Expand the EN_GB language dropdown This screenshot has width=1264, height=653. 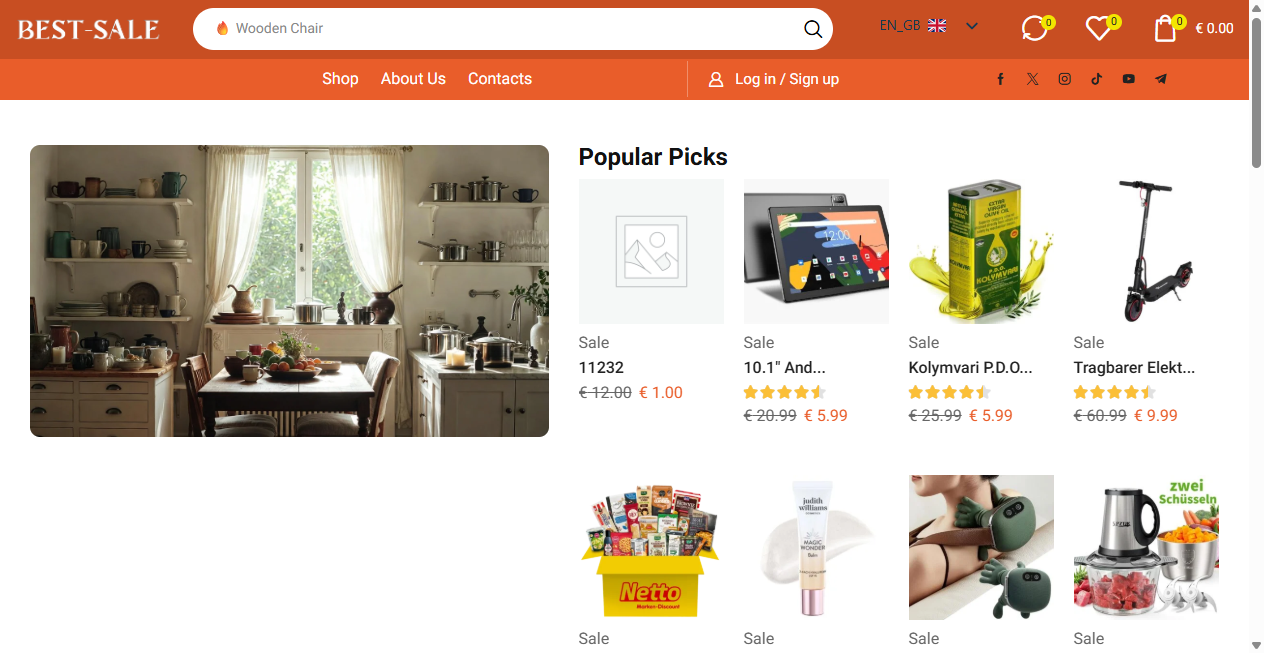pyautogui.click(x=929, y=26)
